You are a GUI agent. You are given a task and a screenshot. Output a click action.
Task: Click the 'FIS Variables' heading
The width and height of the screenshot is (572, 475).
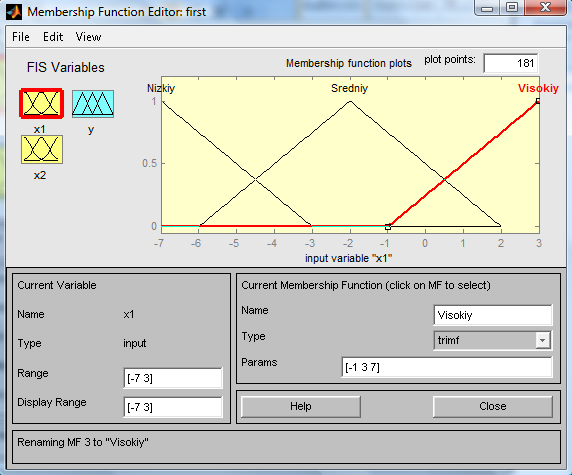tap(66, 67)
